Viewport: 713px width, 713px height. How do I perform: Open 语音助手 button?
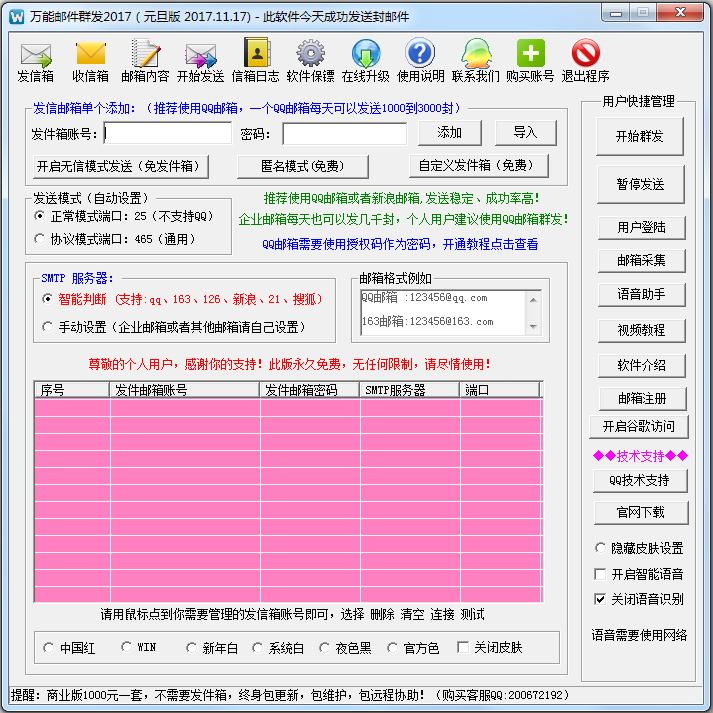tap(641, 295)
